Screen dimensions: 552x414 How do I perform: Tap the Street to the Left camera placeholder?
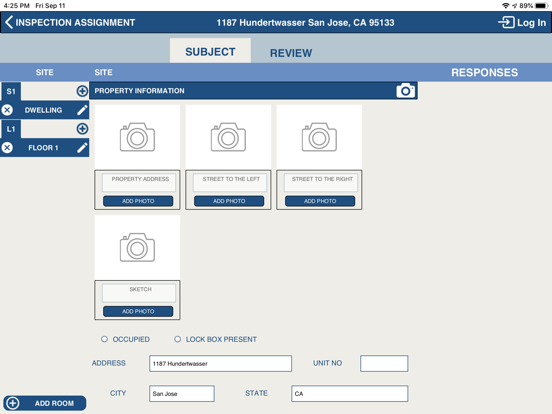pyautogui.click(x=228, y=137)
